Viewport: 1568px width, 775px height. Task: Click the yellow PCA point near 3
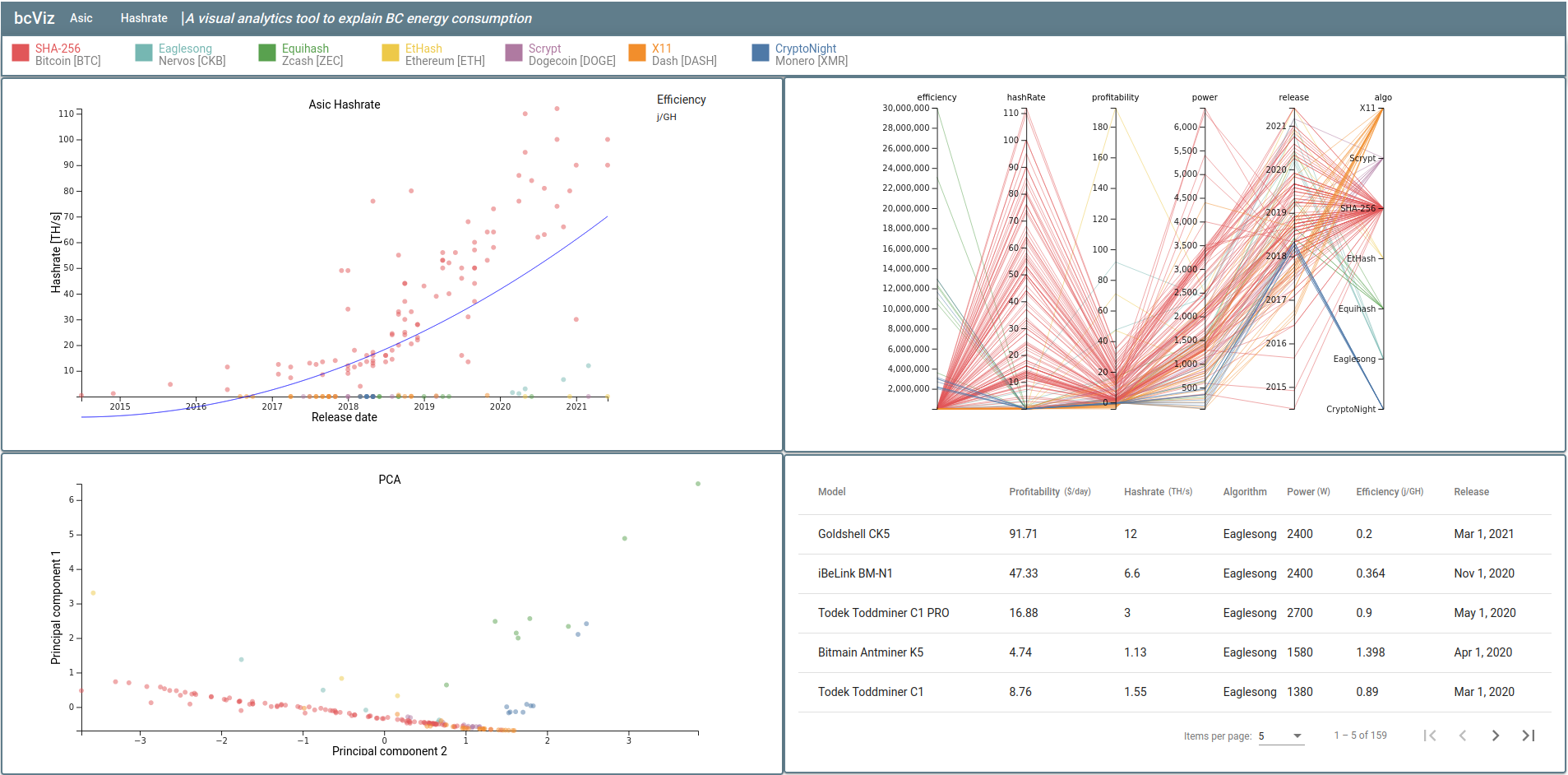tap(94, 593)
